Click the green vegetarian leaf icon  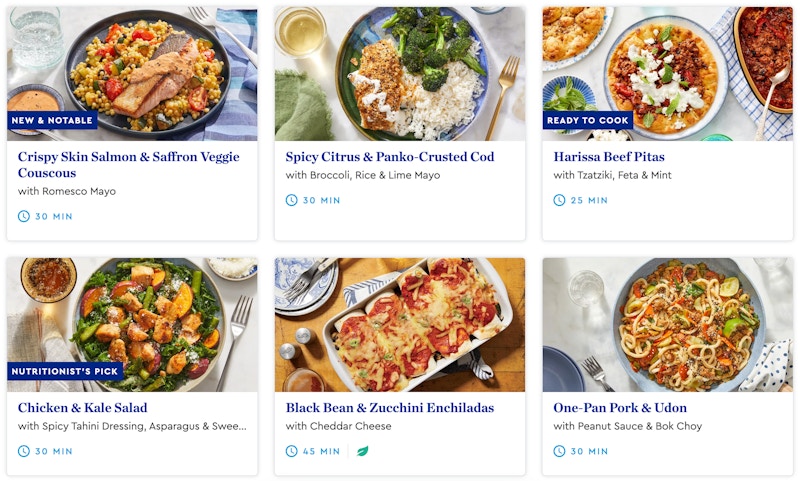click(x=363, y=451)
